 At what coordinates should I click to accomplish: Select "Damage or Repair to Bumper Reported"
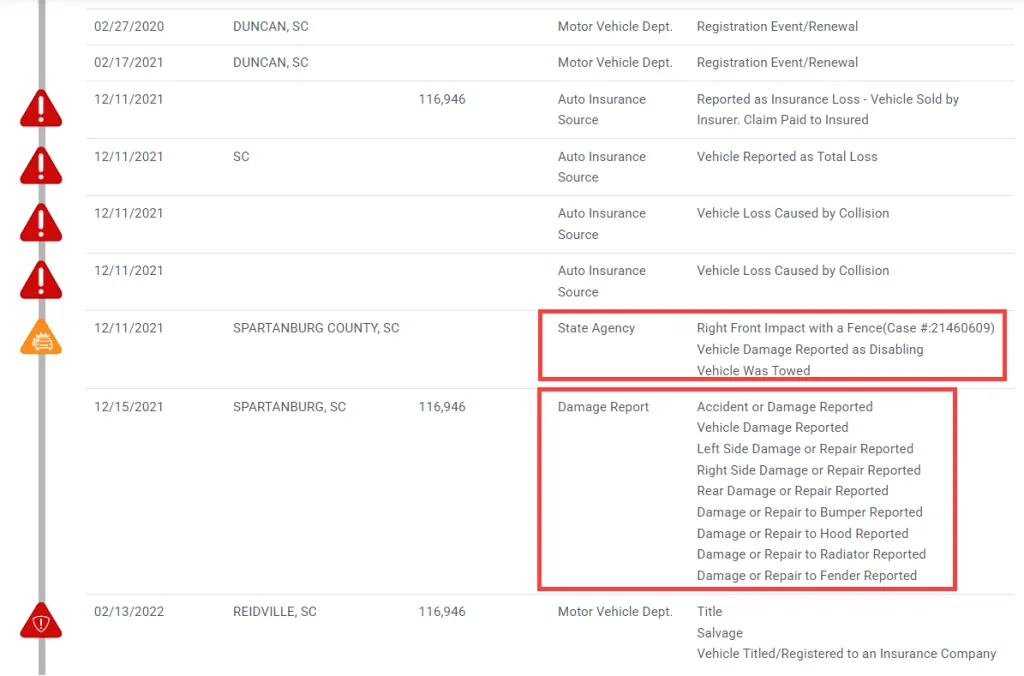tap(810, 513)
